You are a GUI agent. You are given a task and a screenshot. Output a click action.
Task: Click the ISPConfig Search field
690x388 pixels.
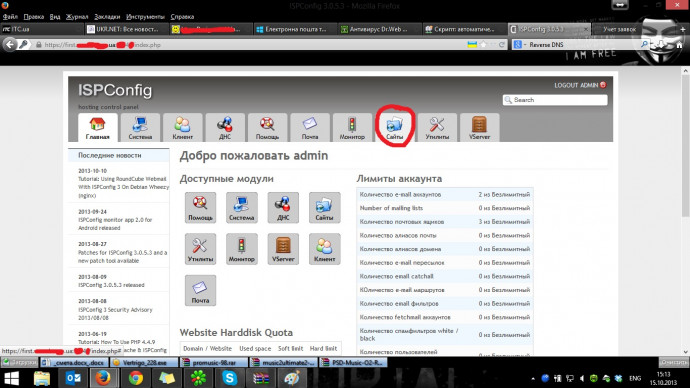click(555, 100)
